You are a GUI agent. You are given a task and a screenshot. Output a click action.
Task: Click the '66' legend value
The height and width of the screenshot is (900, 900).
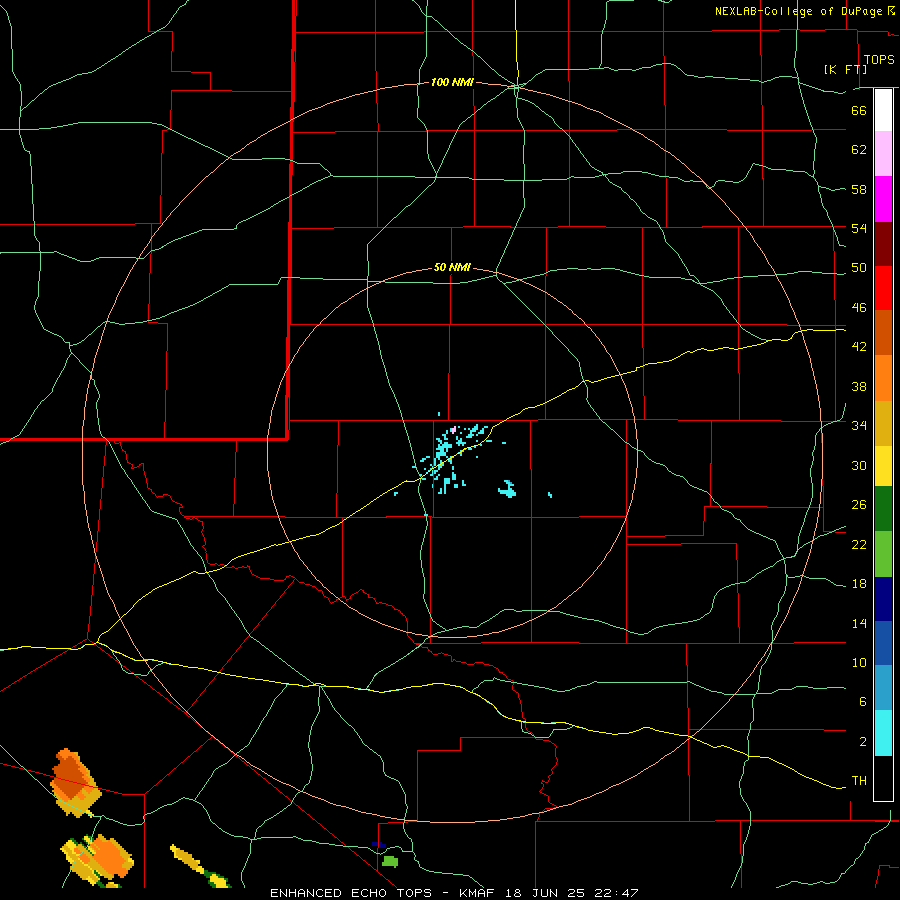(x=859, y=111)
